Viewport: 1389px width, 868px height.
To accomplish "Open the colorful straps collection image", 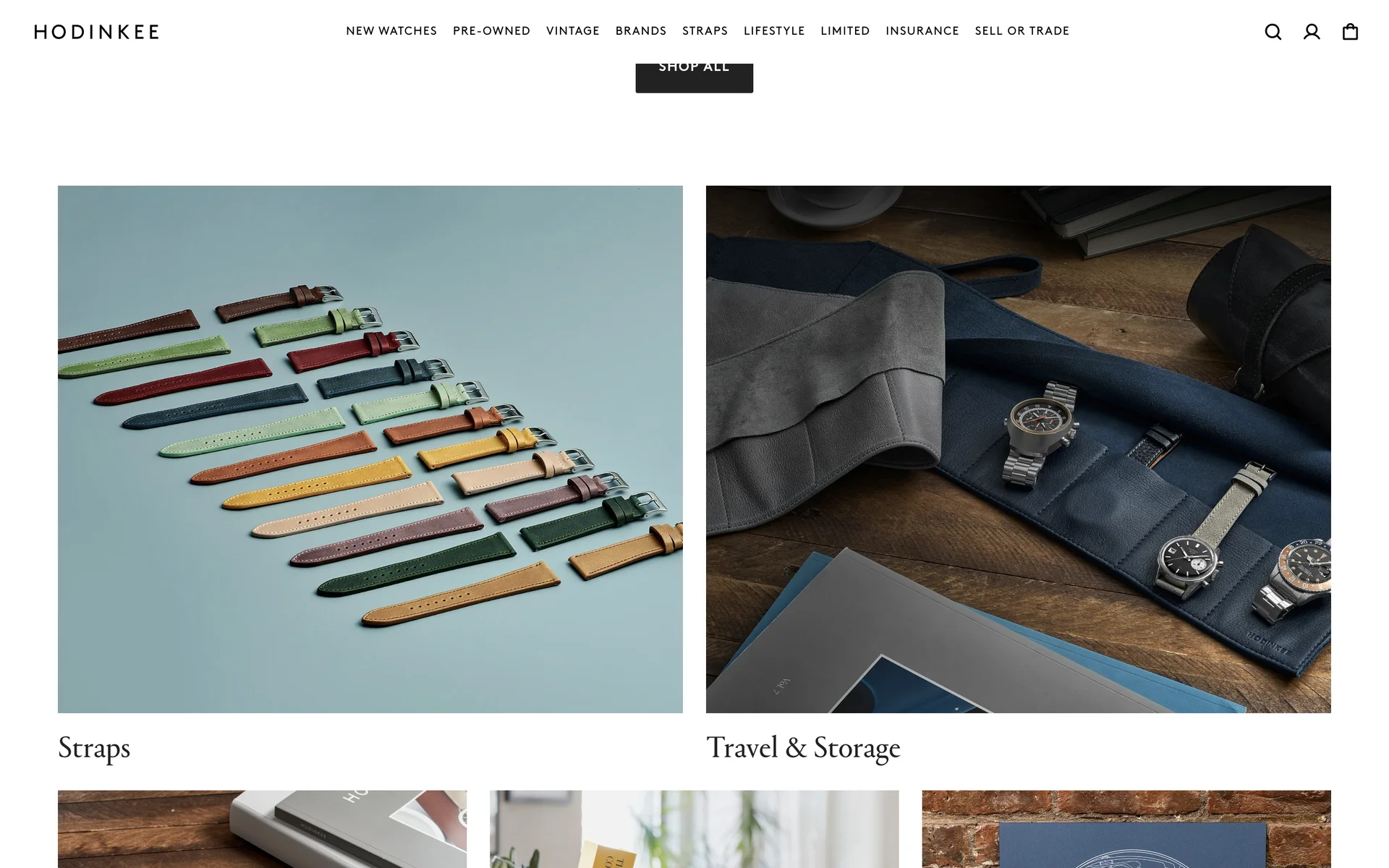I will tap(370, 449).
